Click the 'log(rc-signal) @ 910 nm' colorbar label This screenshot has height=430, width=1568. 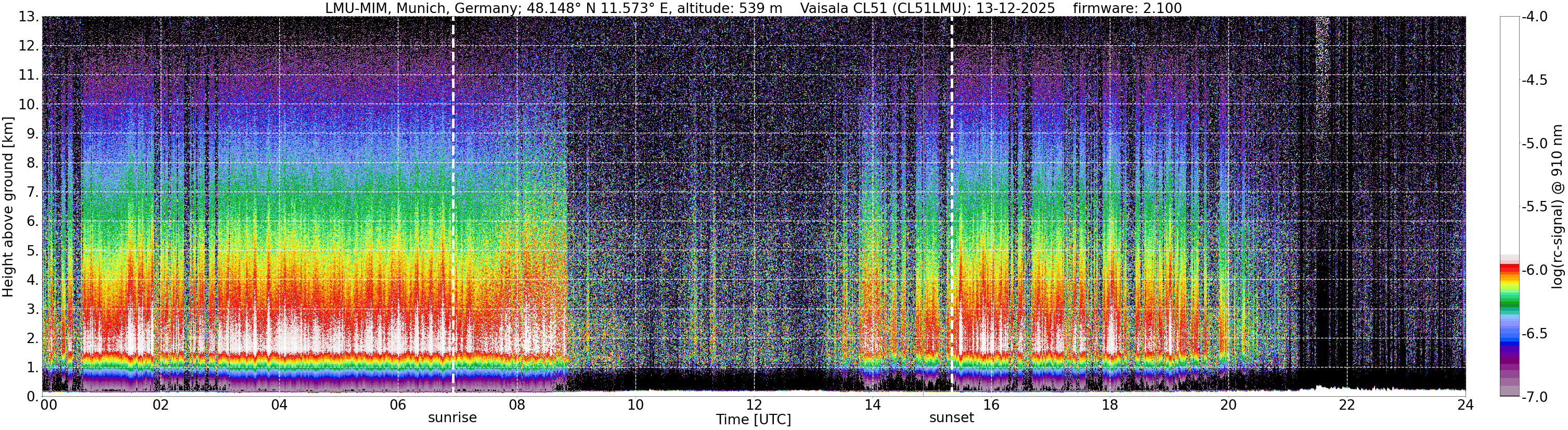tap(1558, 207)
